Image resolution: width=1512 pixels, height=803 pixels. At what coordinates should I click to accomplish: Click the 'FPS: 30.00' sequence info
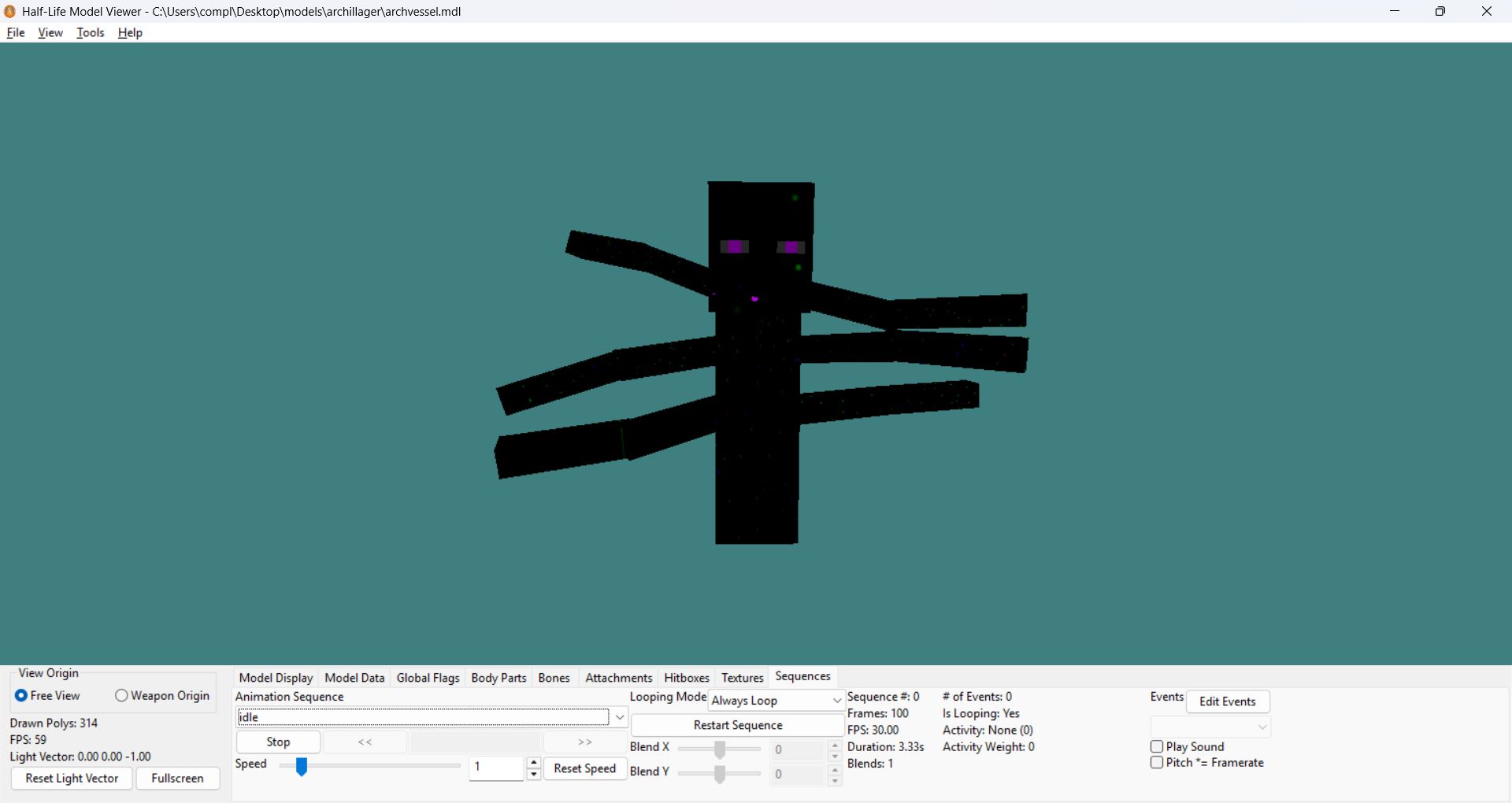(873, 730)
